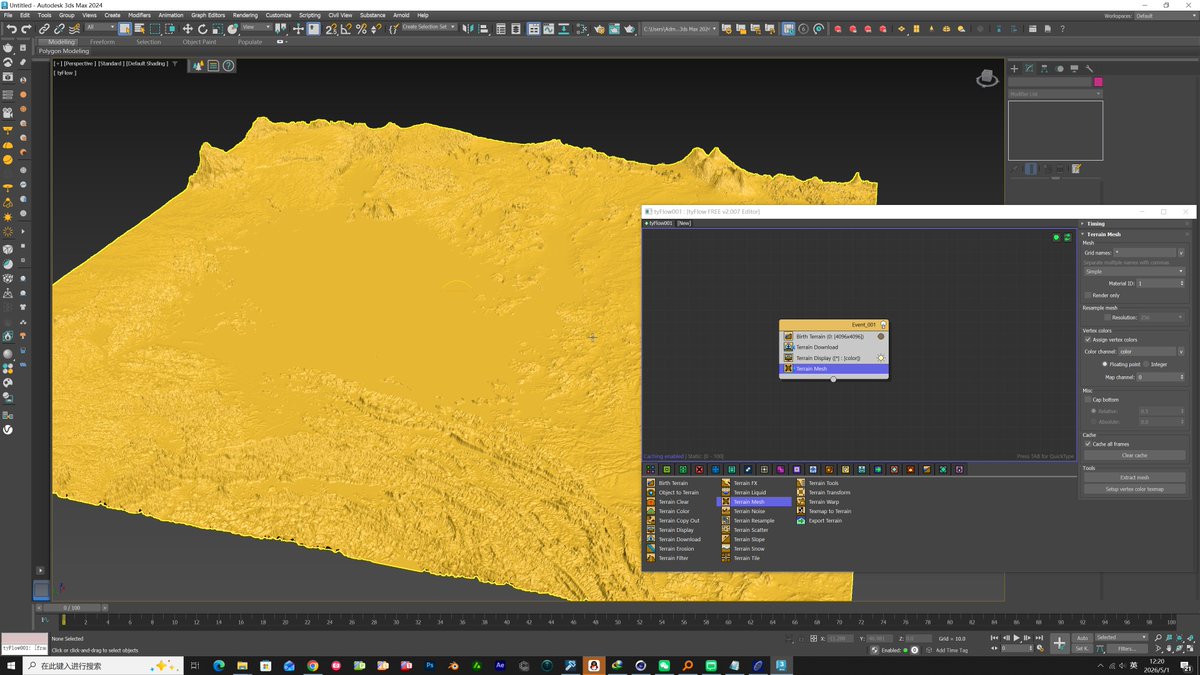This screenshot has height=675, width=1200.
Task: Open the Create Selection Set dropdown
Action: [x=429, y=28]
